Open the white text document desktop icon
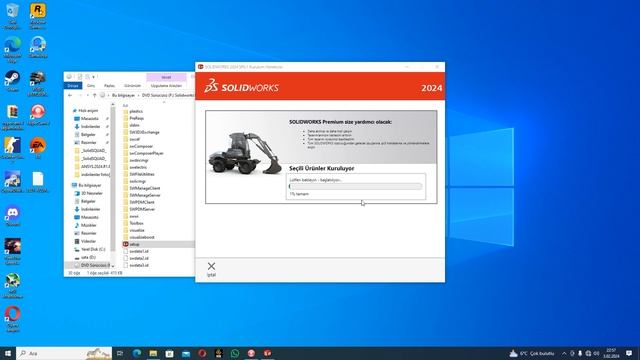Viewport: 640px width, 360px height. (38, 182)
